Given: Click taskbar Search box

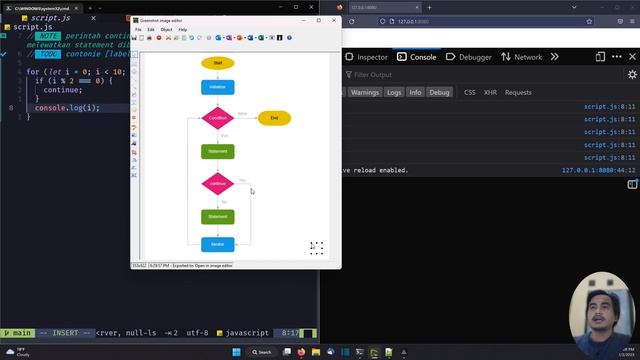Looking at the screenshot, I should (x=262, y=352).
